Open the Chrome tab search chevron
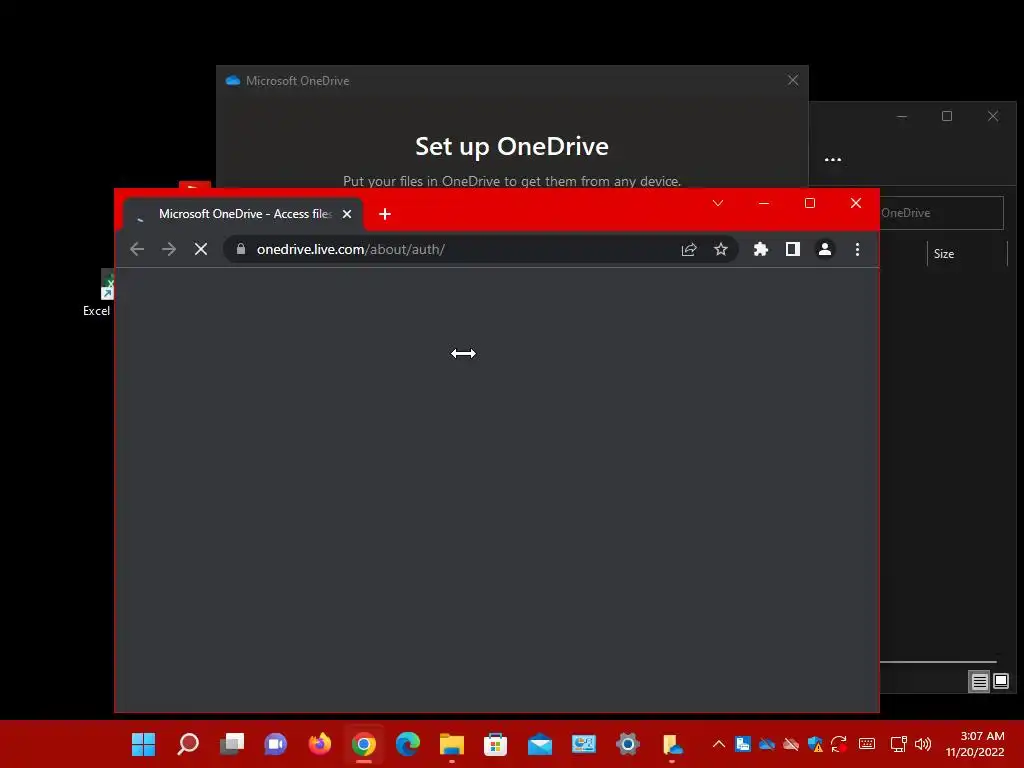 pos(718,203)
